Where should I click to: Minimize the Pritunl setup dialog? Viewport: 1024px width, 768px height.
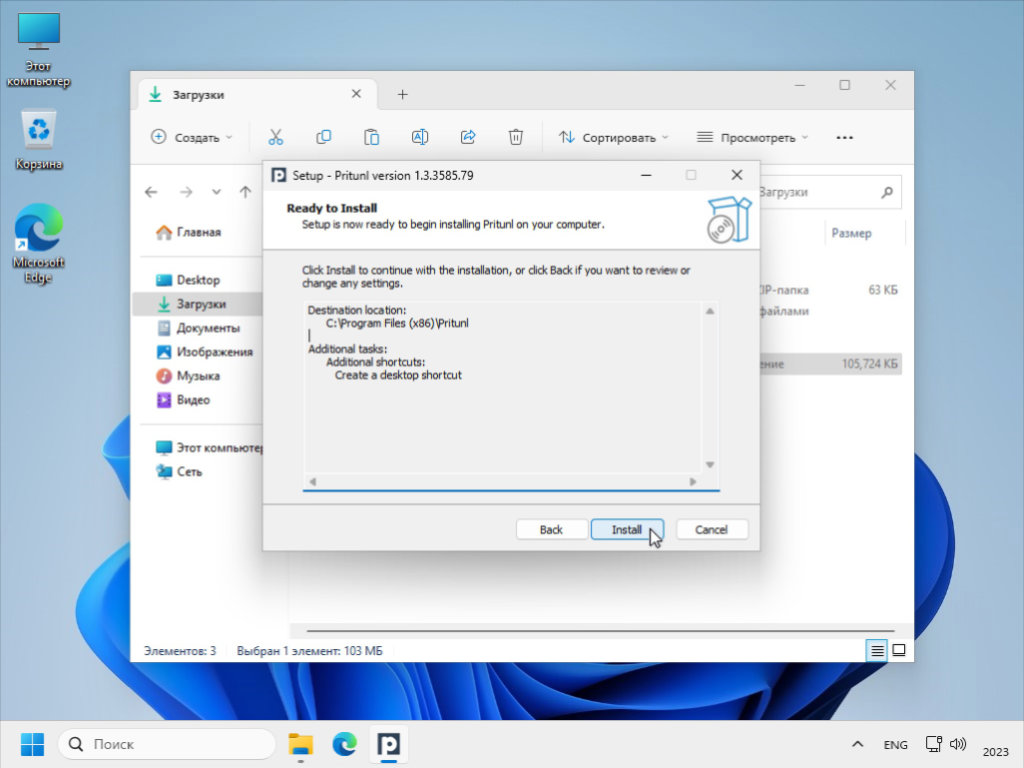pyautogui.click(x=646, y=175)
